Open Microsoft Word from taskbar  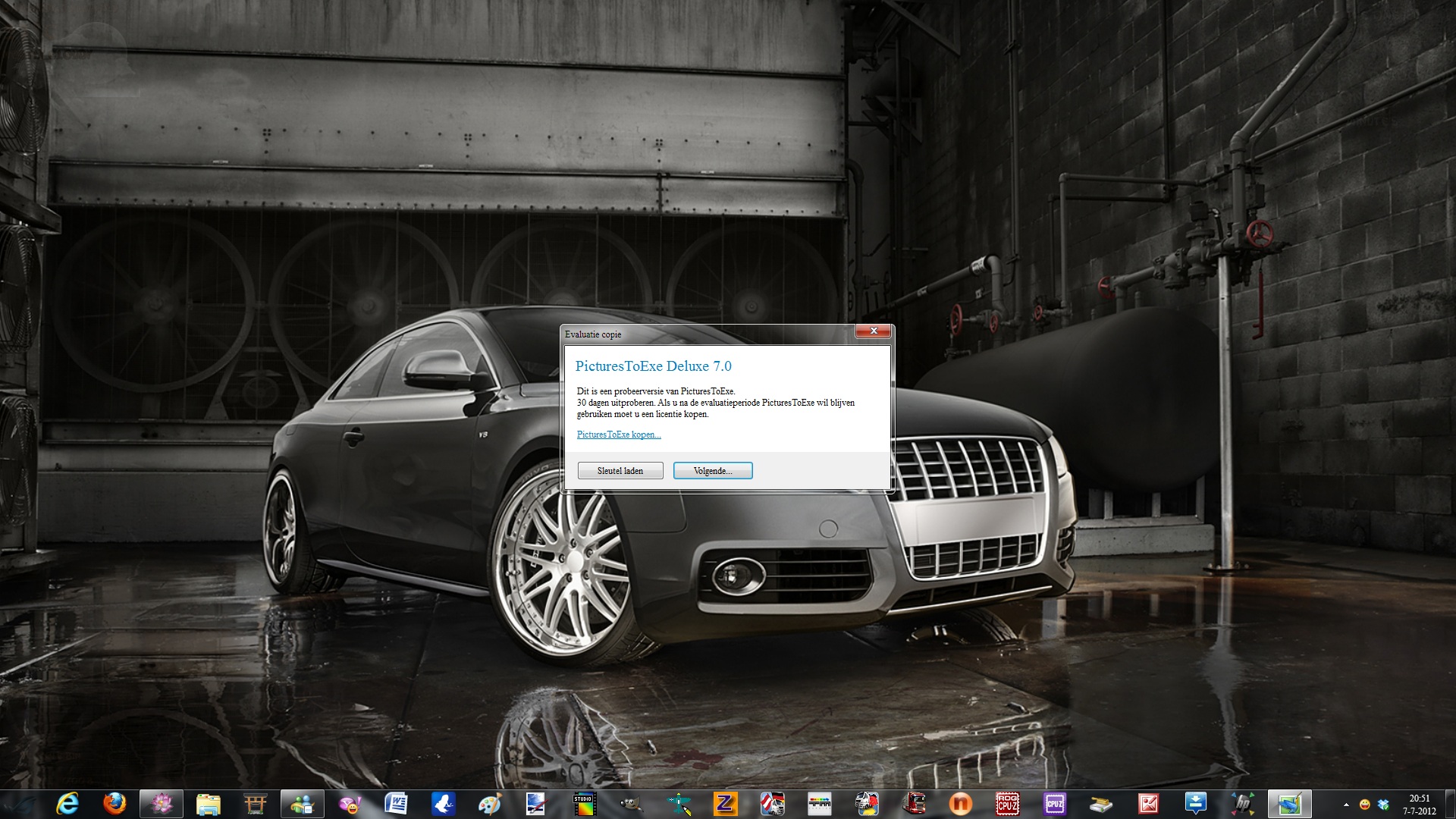[396, 804]
